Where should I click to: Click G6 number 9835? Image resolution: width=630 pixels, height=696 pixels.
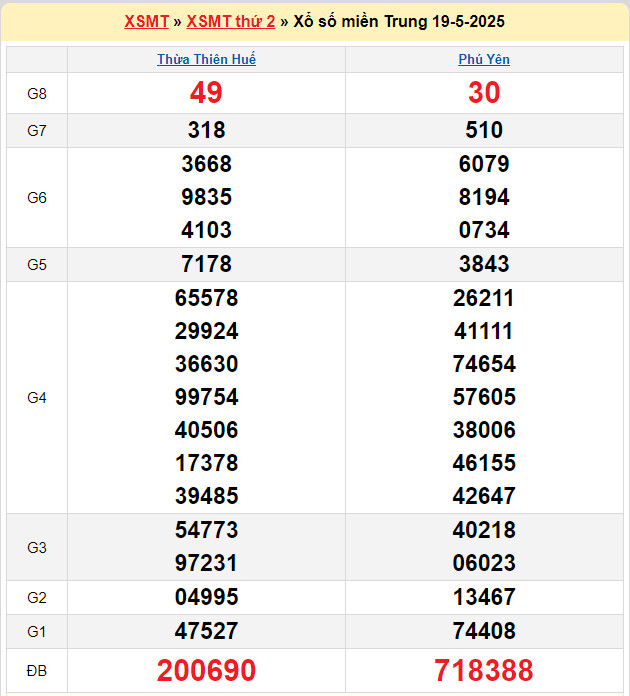coord(206,197)
